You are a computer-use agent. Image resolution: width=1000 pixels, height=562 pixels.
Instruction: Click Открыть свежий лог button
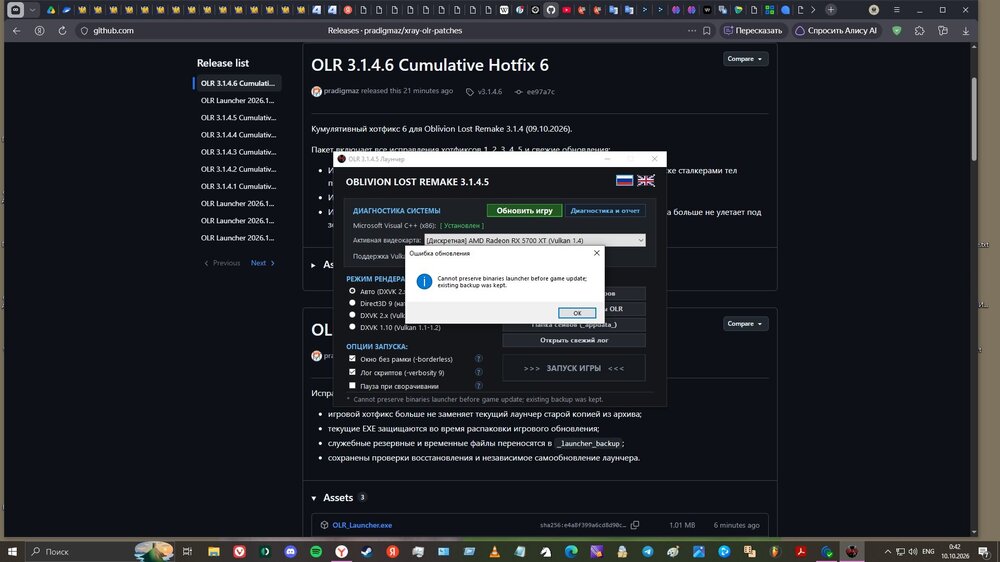(574, 340)
